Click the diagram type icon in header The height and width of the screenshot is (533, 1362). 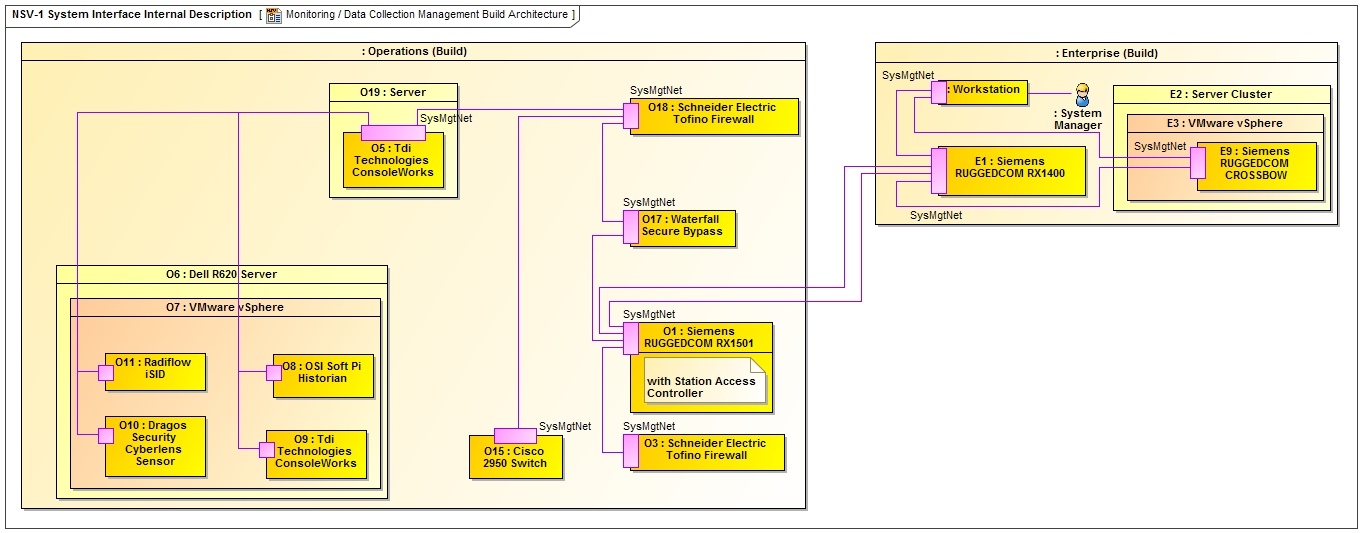coord(274,15)
